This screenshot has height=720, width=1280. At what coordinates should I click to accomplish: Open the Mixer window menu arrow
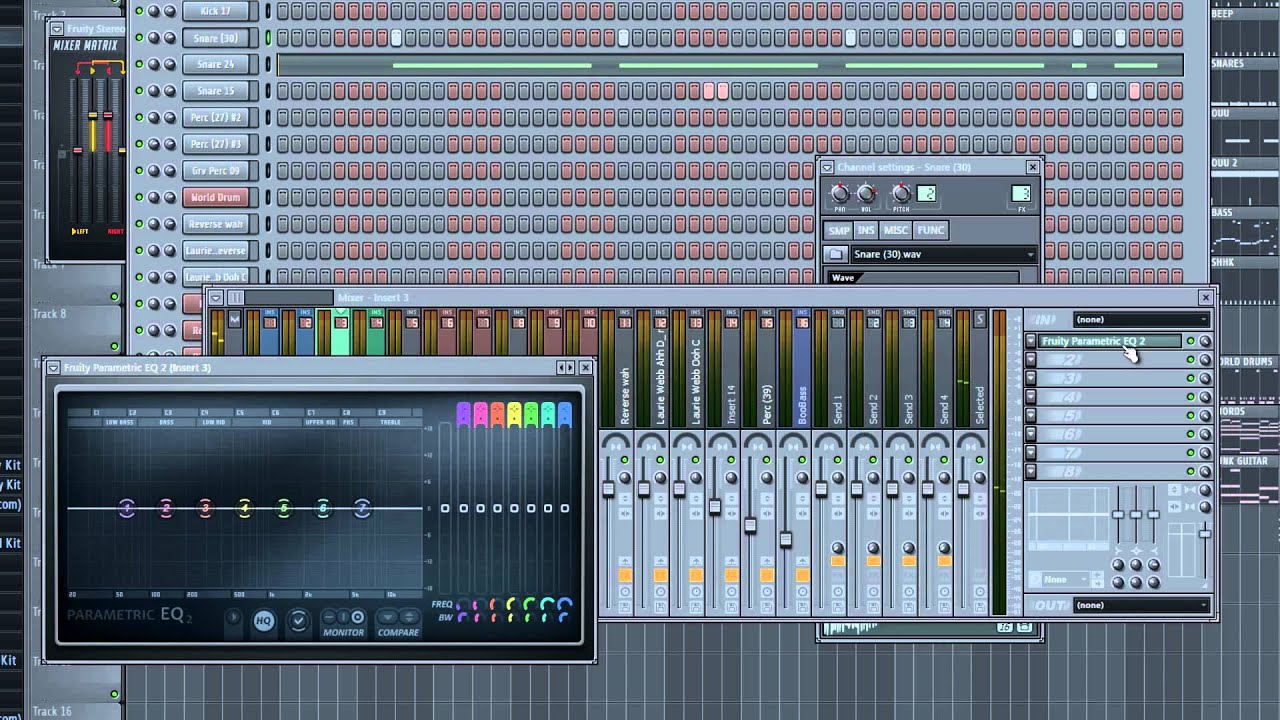(215, 298)
